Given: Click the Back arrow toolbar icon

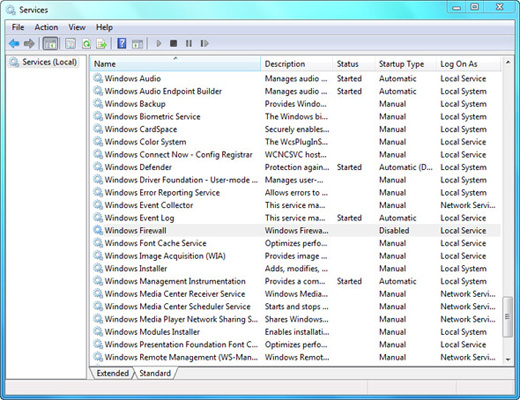Looking at the screenshot, I should pos(14,43).
